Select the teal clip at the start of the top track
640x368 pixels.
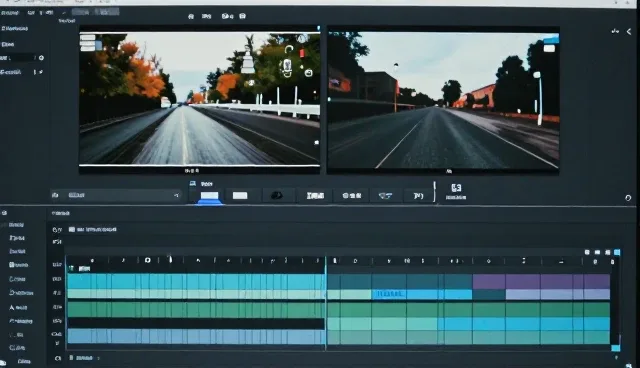click(x=79, y=281)
